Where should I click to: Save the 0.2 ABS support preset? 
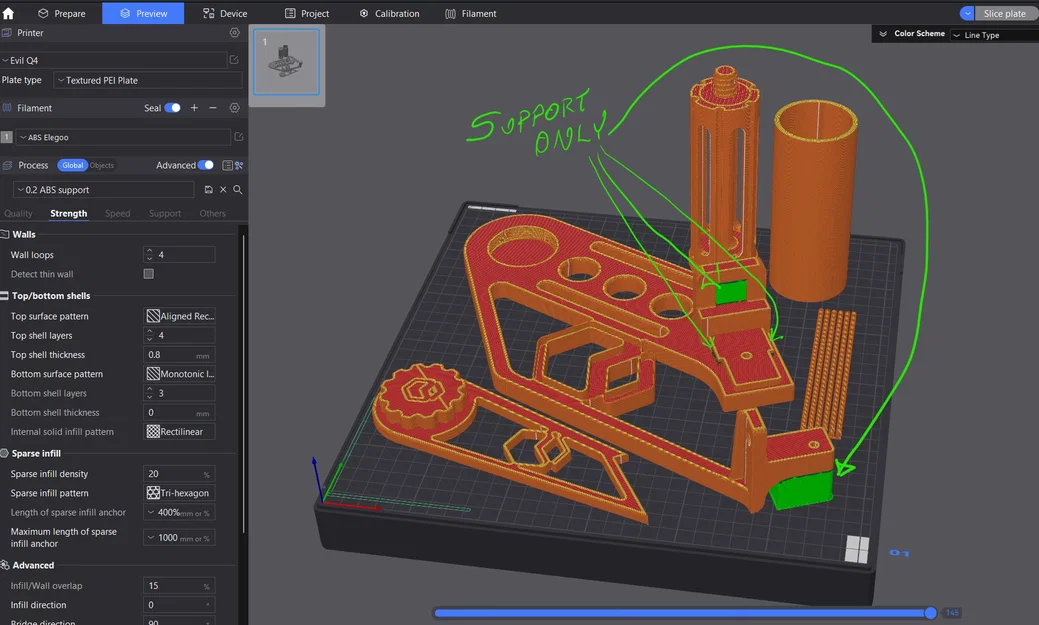(209, 190)
